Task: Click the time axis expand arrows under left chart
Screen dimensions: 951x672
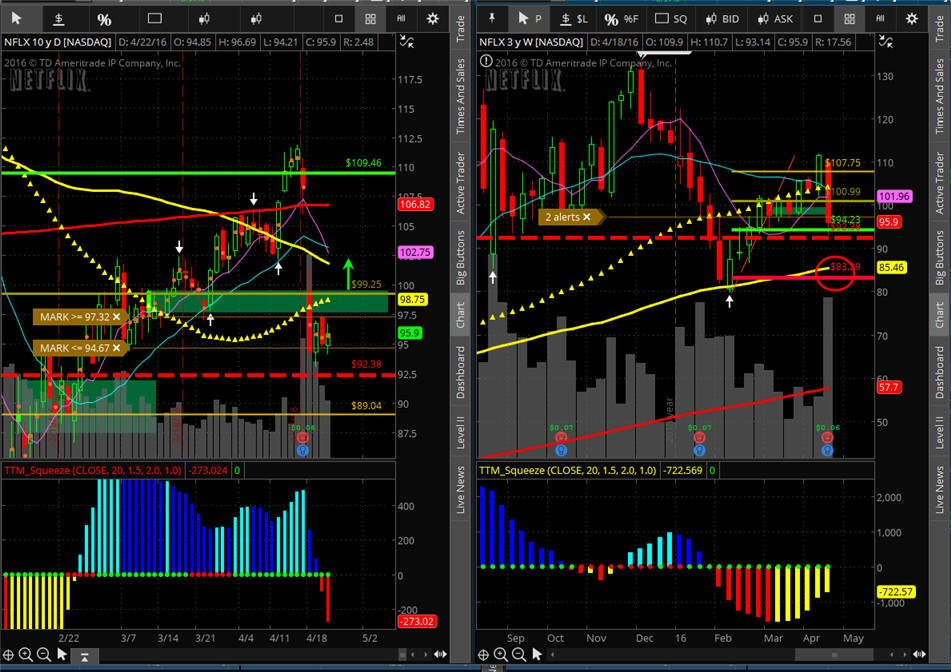Action: [441, 654]
